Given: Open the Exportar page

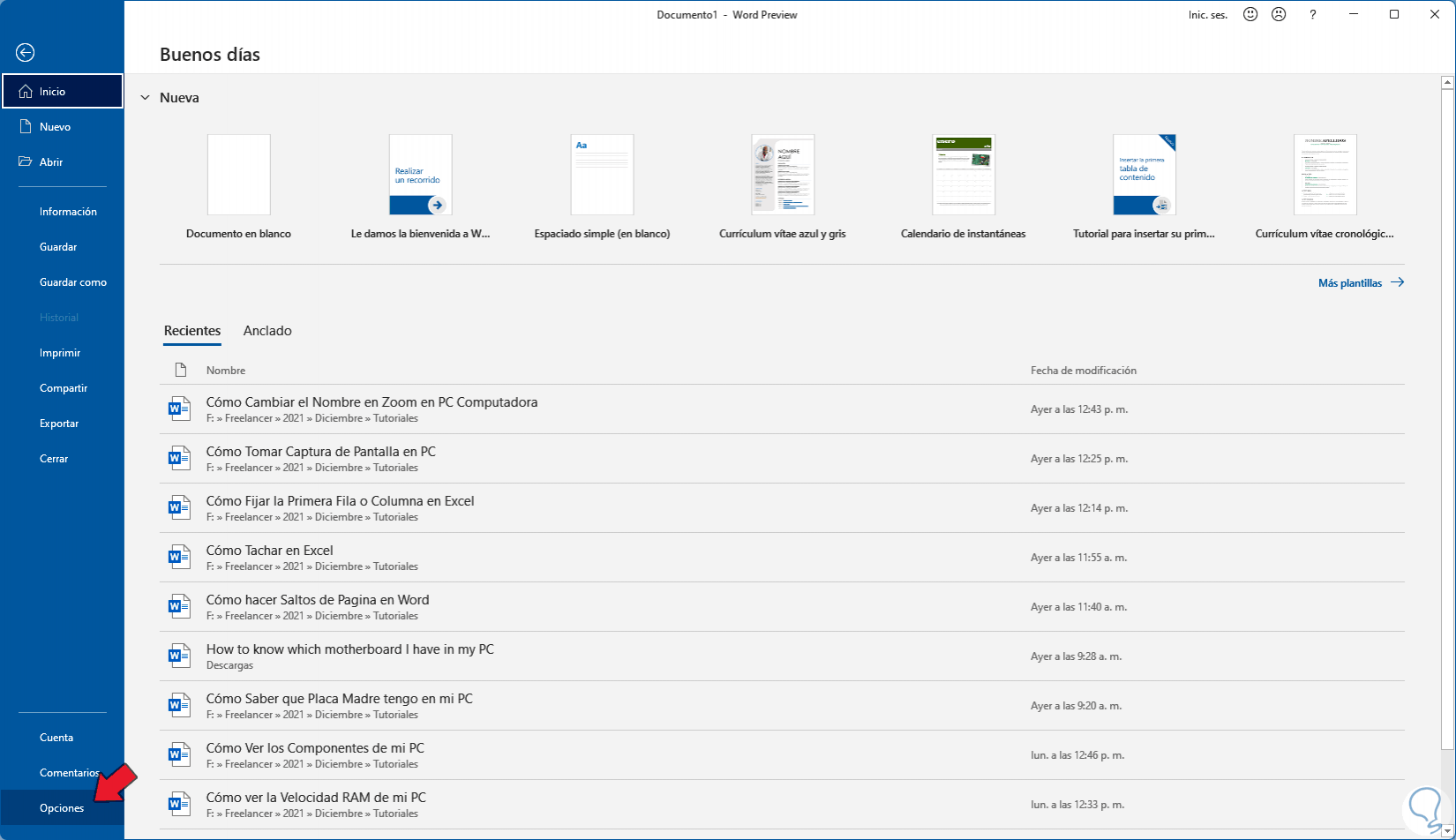Looking at the screenshot, I should click(63, 424).
